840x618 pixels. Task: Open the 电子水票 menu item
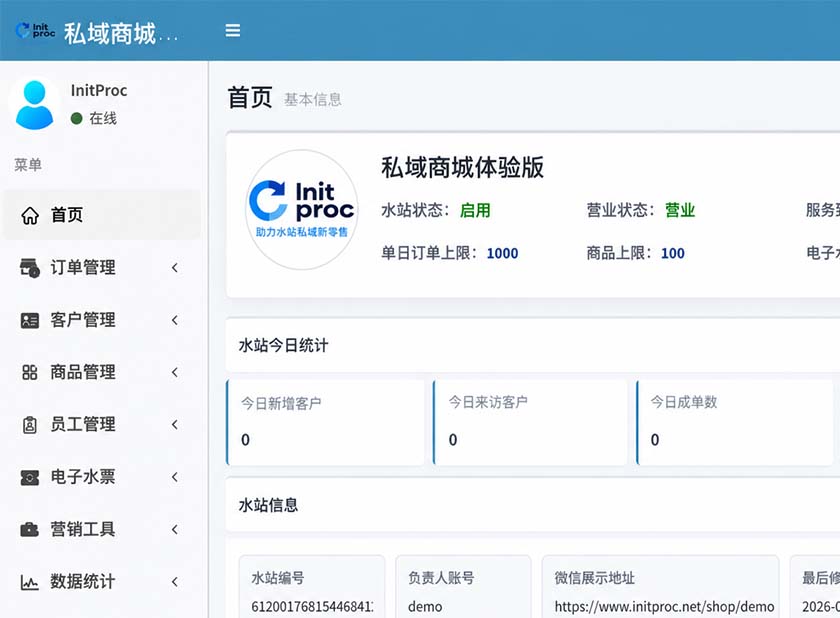(x=102, y=477)
